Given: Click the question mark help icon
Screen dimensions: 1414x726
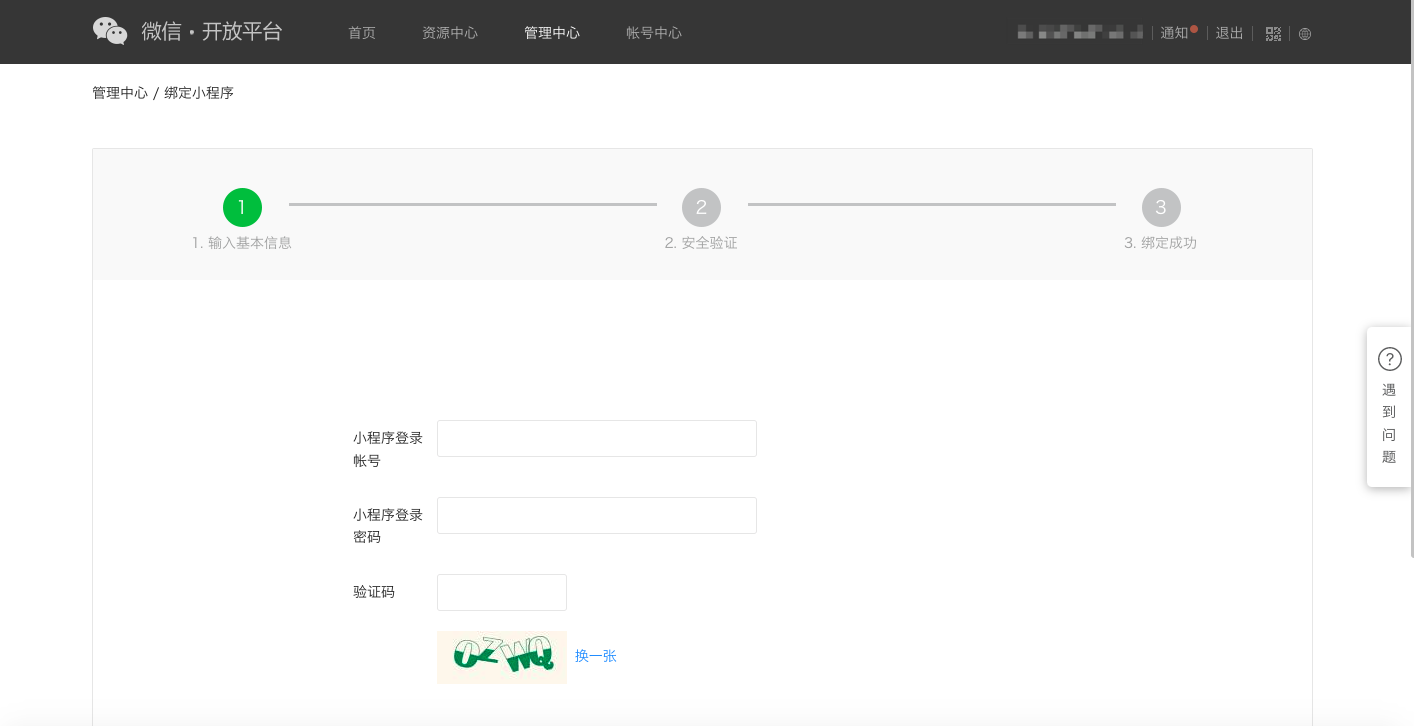Looking at the screenshot, I should [x=1389, y=359].
